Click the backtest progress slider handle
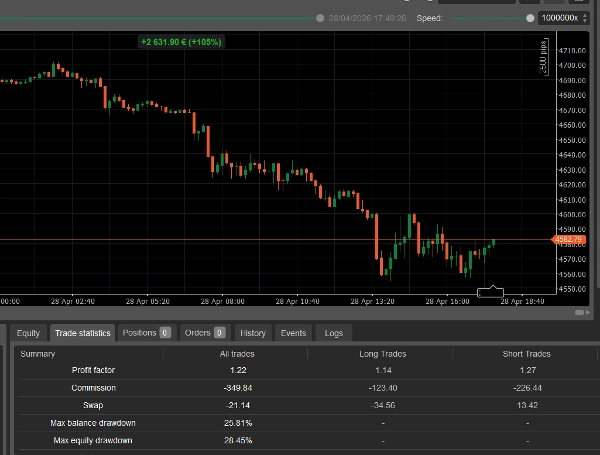The image size is (600, 455). [x=320, y=18]
